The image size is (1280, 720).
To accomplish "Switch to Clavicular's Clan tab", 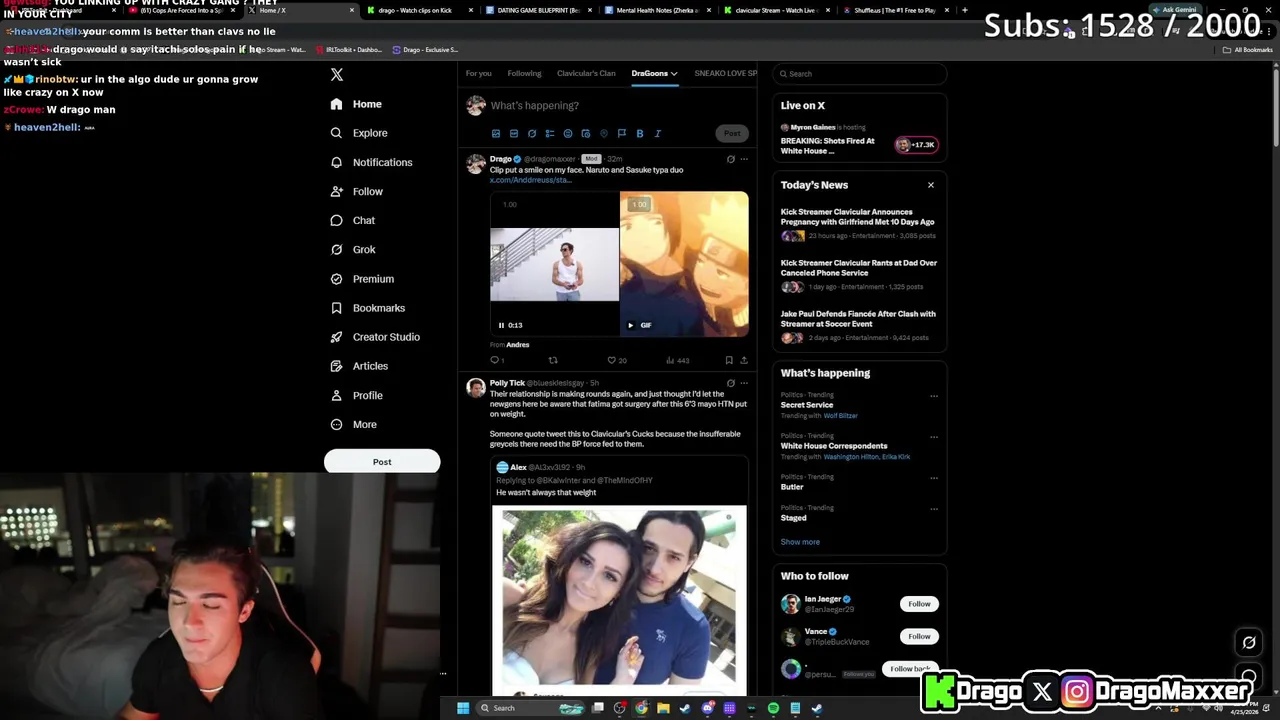I will [x=586, y=73].
